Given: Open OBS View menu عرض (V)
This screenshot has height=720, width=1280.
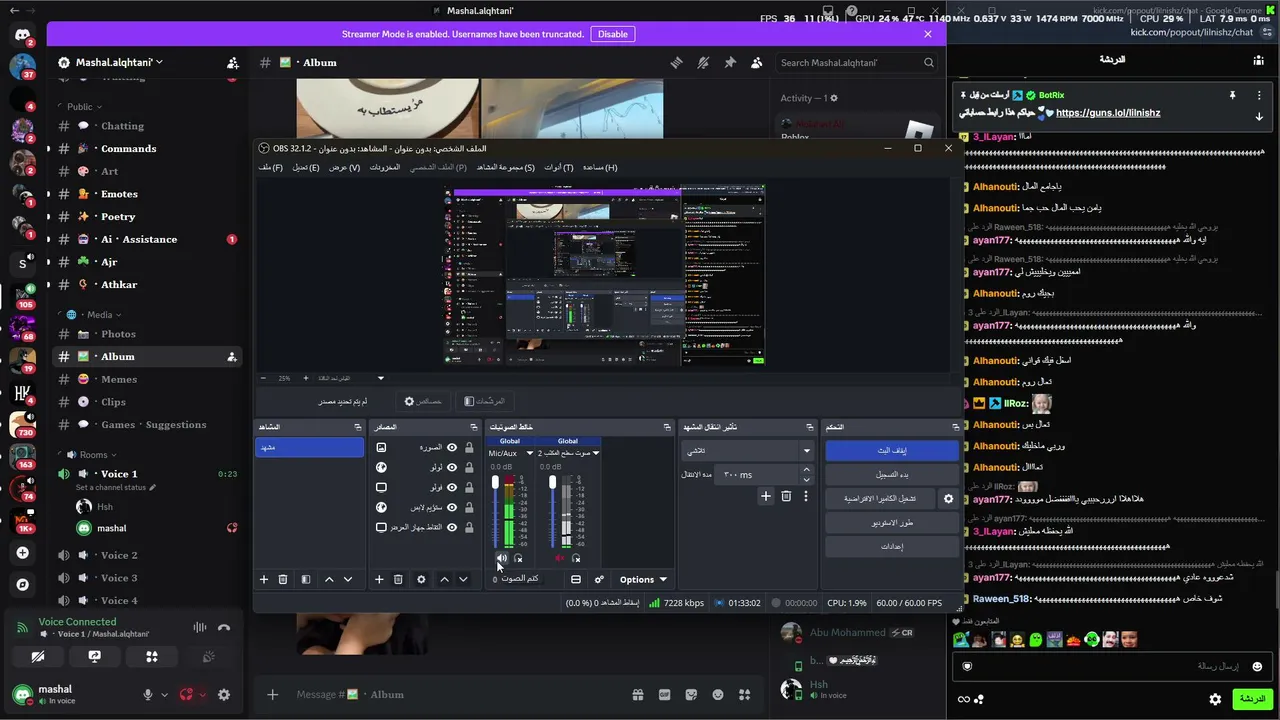Looking at the screenshot, I should coord(344,167).
